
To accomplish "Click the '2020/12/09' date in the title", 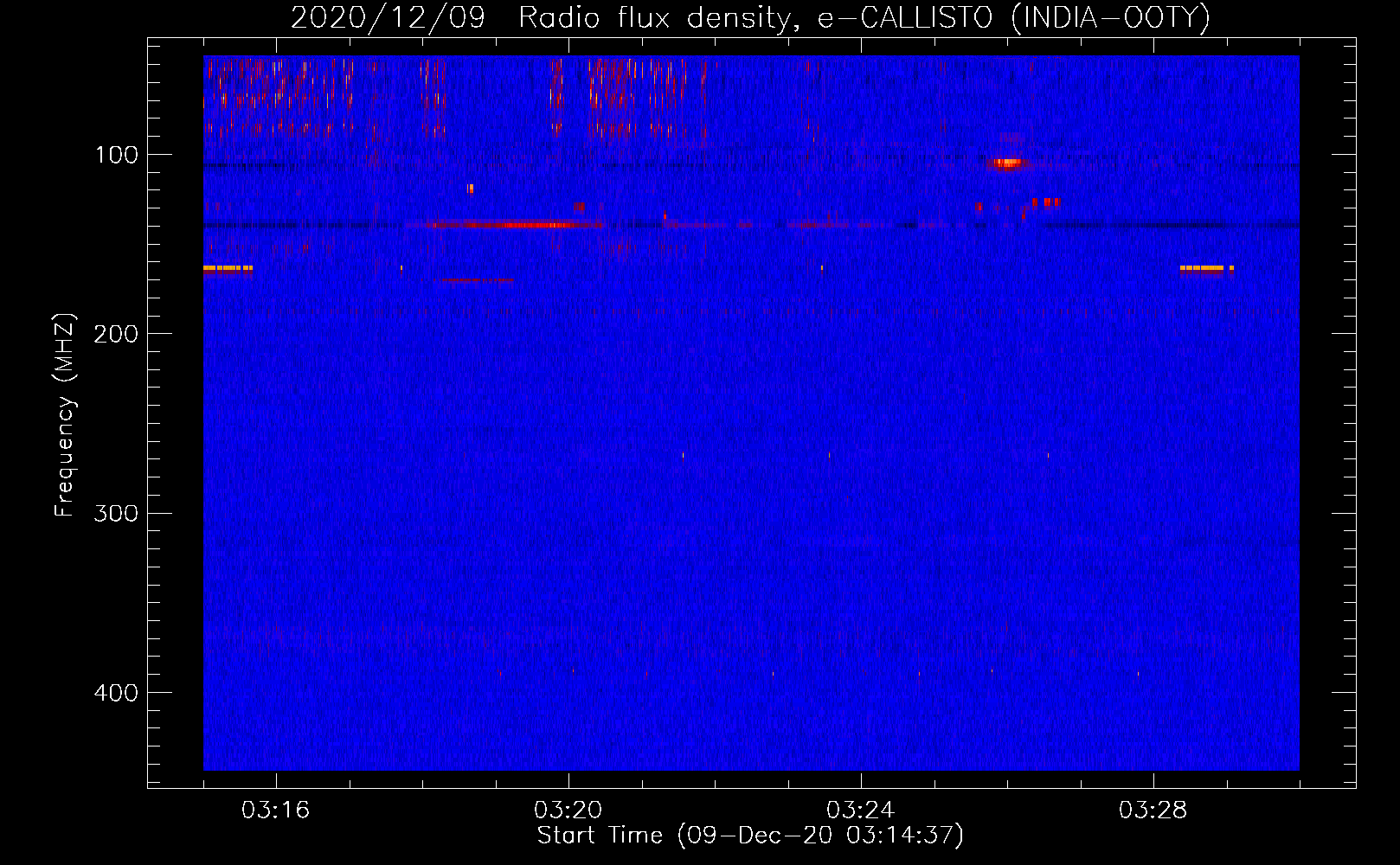I will (388, 17).
